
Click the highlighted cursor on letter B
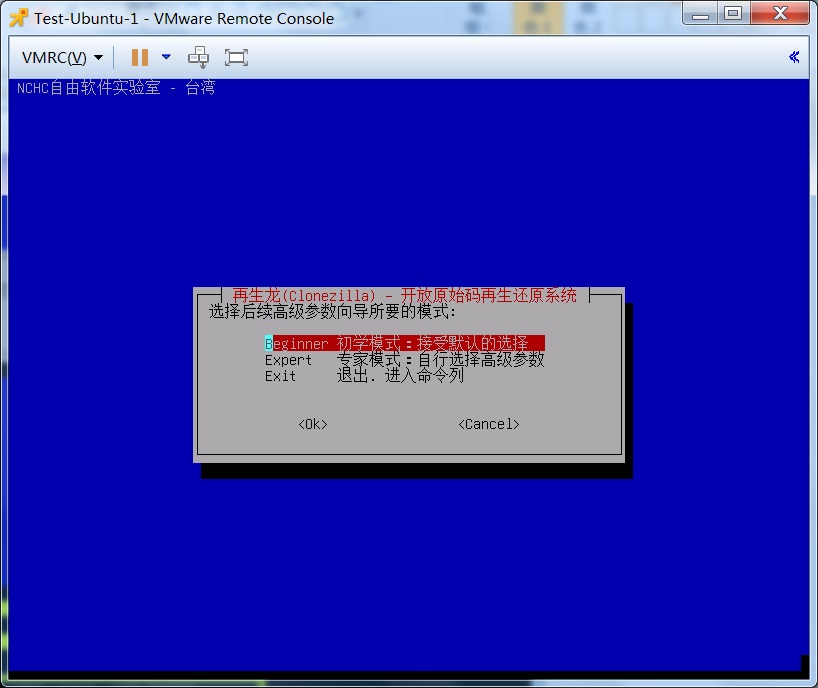pos(269,343)
